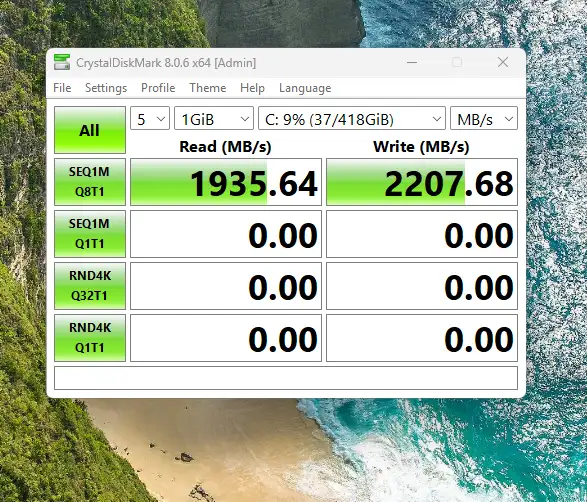Open the Help menu

[252, 88]
